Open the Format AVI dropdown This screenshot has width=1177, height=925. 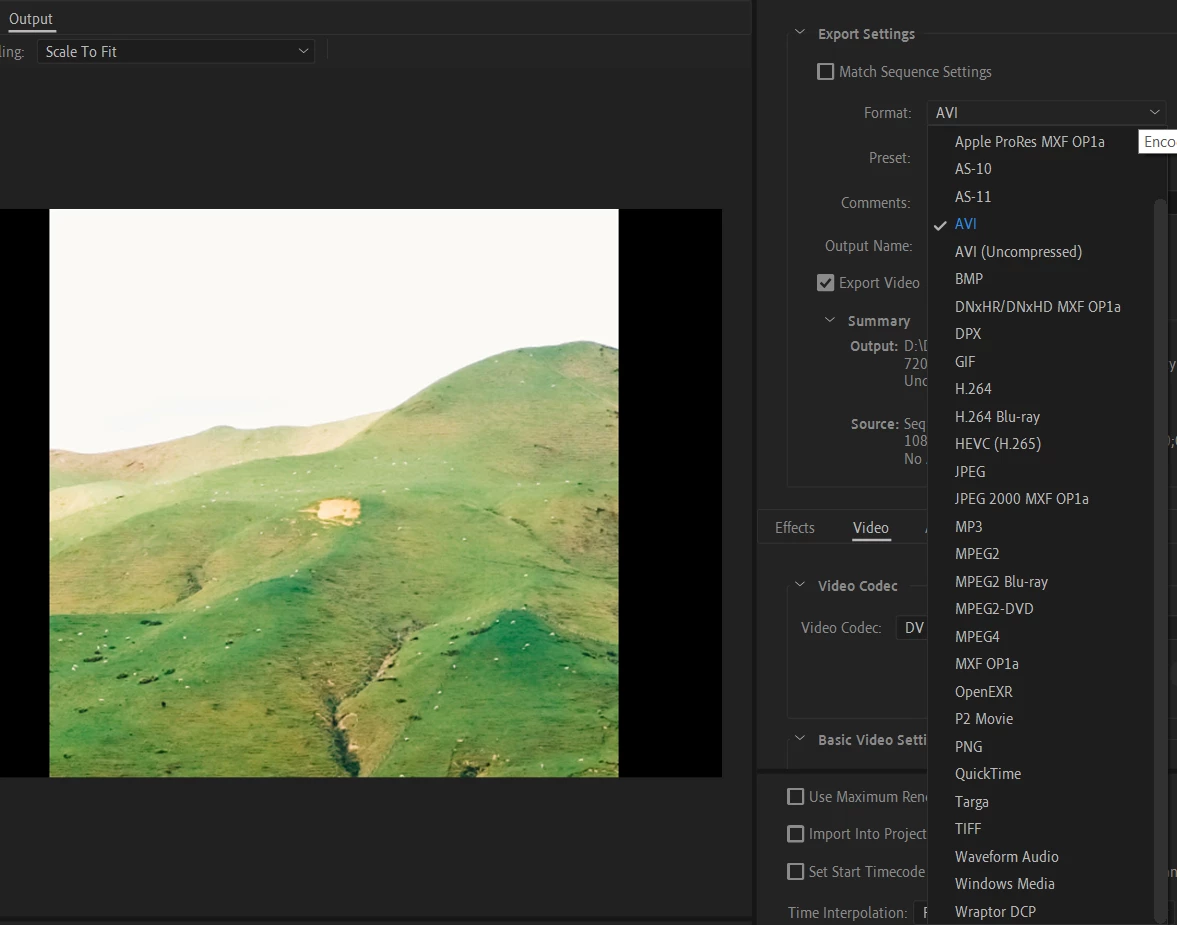[x=1046, y=113]
